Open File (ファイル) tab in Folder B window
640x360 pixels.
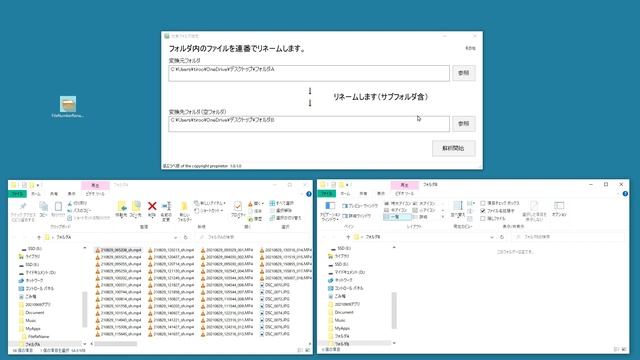[327, 193]
